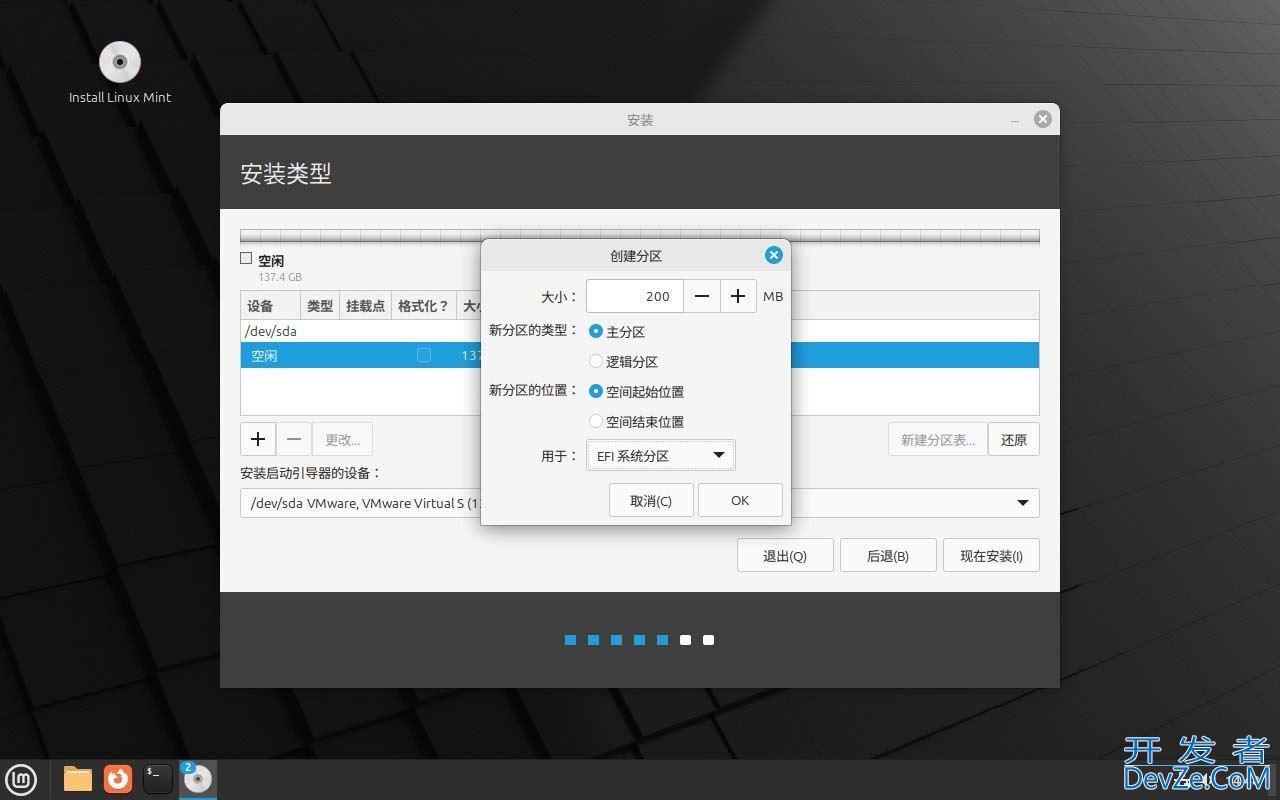Select the 空间起始位置 radio button
The height and width of the screenshot is (800, 1280).
pyautogui.click(x=596, y=391)
